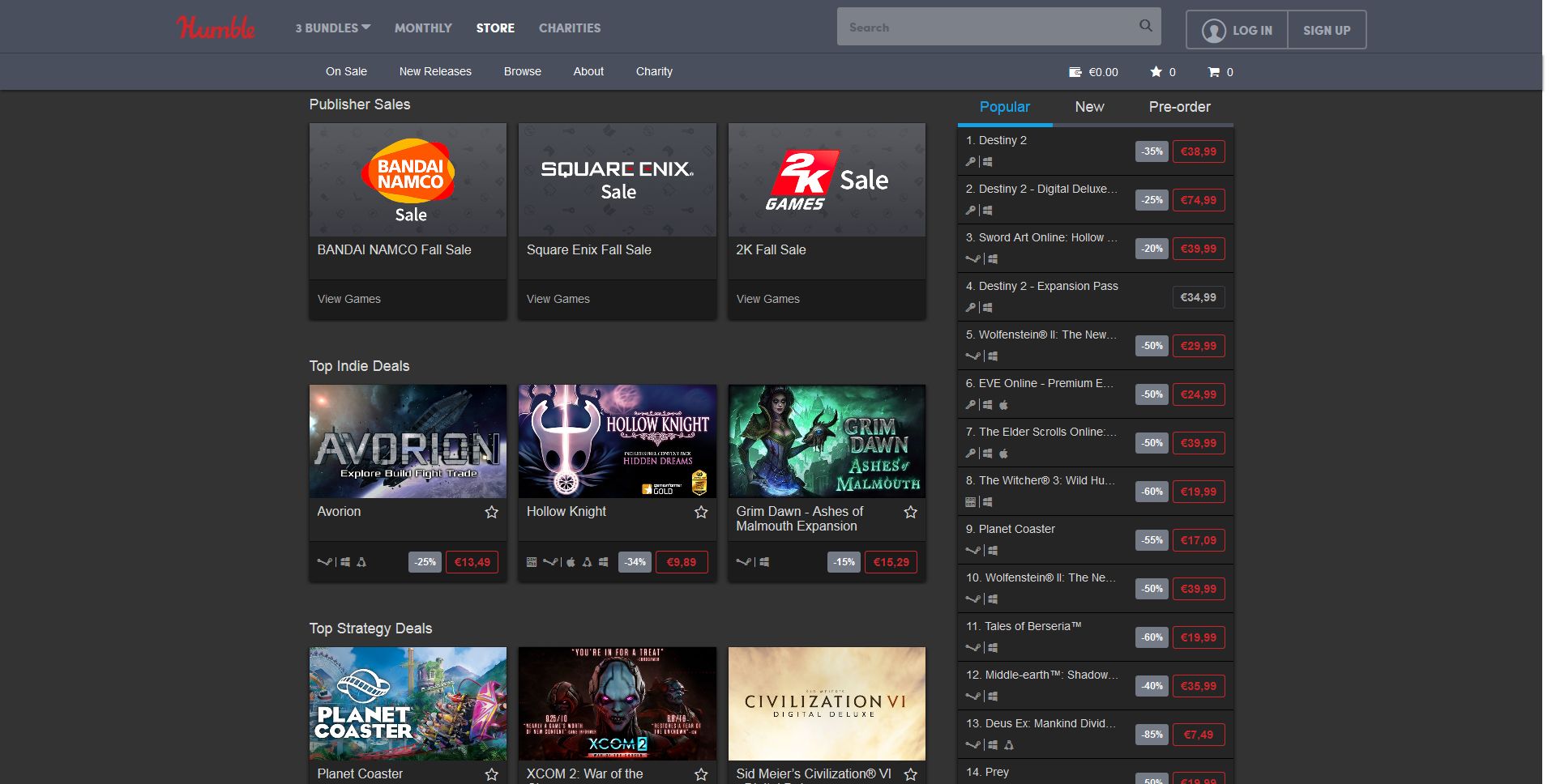The height and width of the screenshot is (784, 1556).
Task: Select the Steam icon under Avorion
Action: [324, 562]
